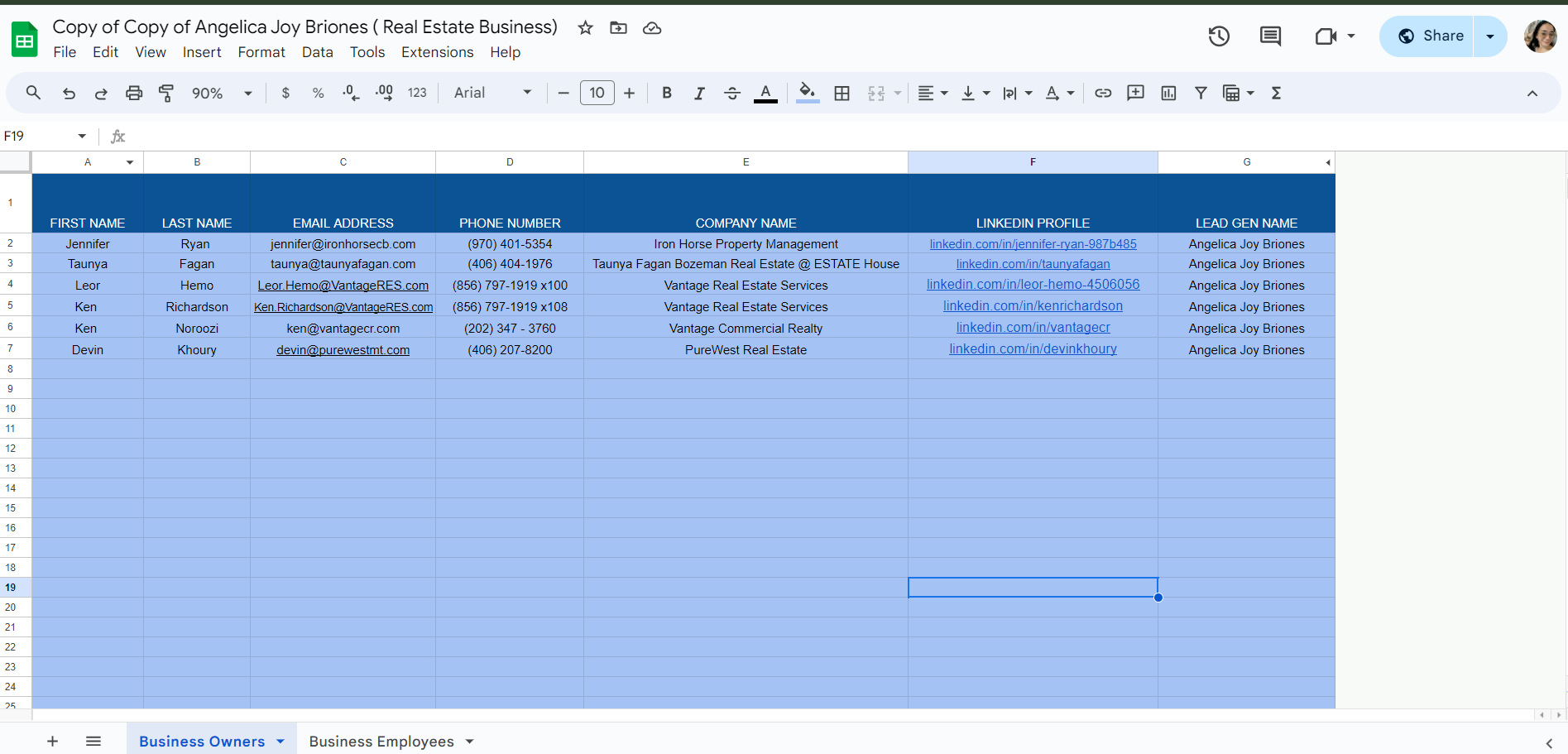Open the comments panel icon
The image size is (1568, 754).
click(1270, 36)
